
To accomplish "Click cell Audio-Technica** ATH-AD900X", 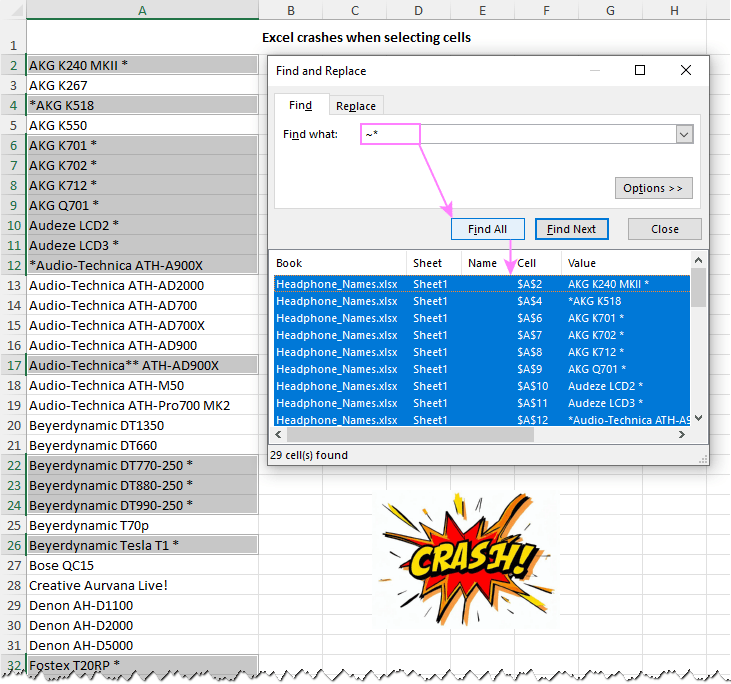I will click(x=142, y=366).
